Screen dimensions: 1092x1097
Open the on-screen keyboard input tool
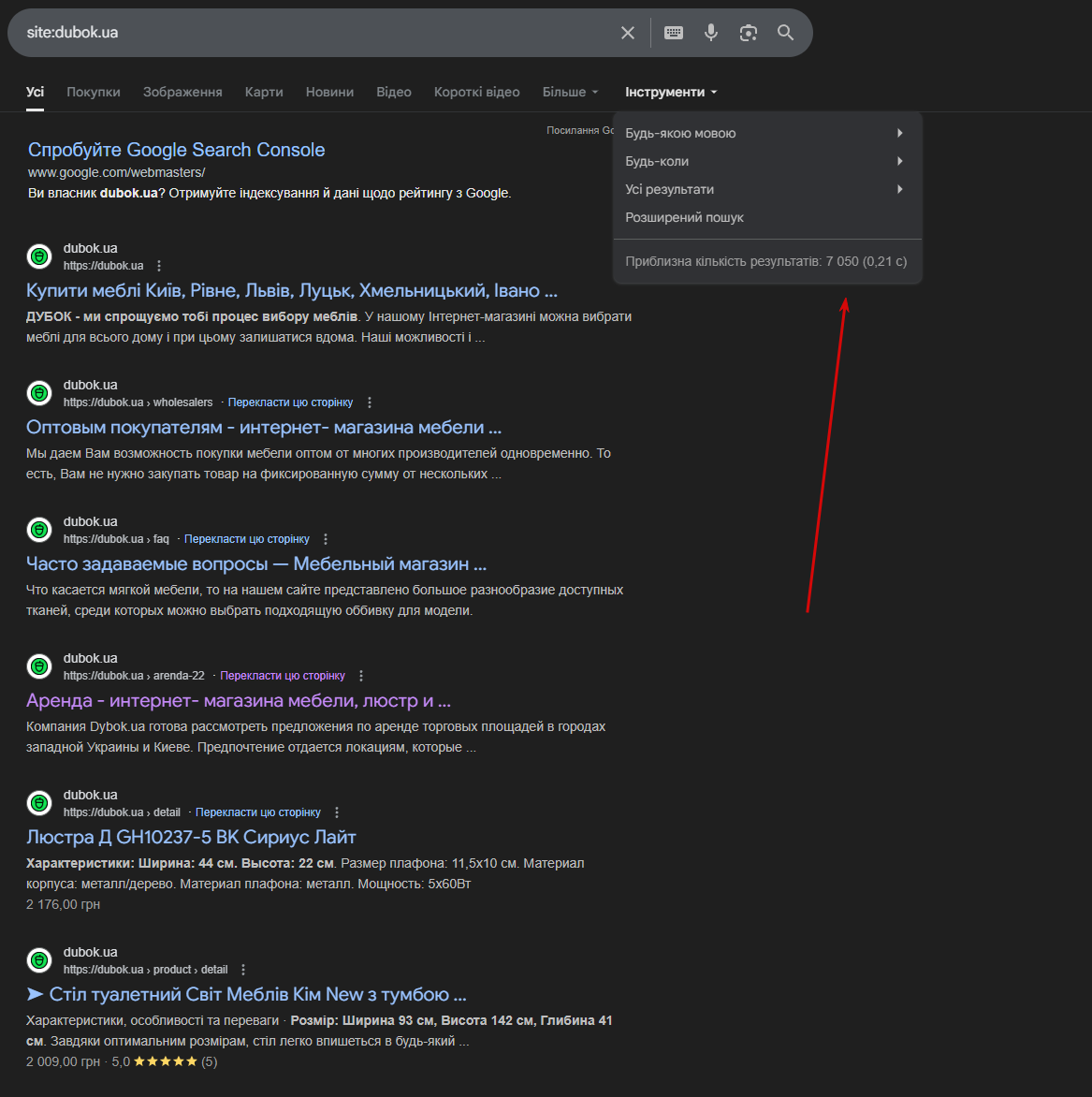point(674,33)
